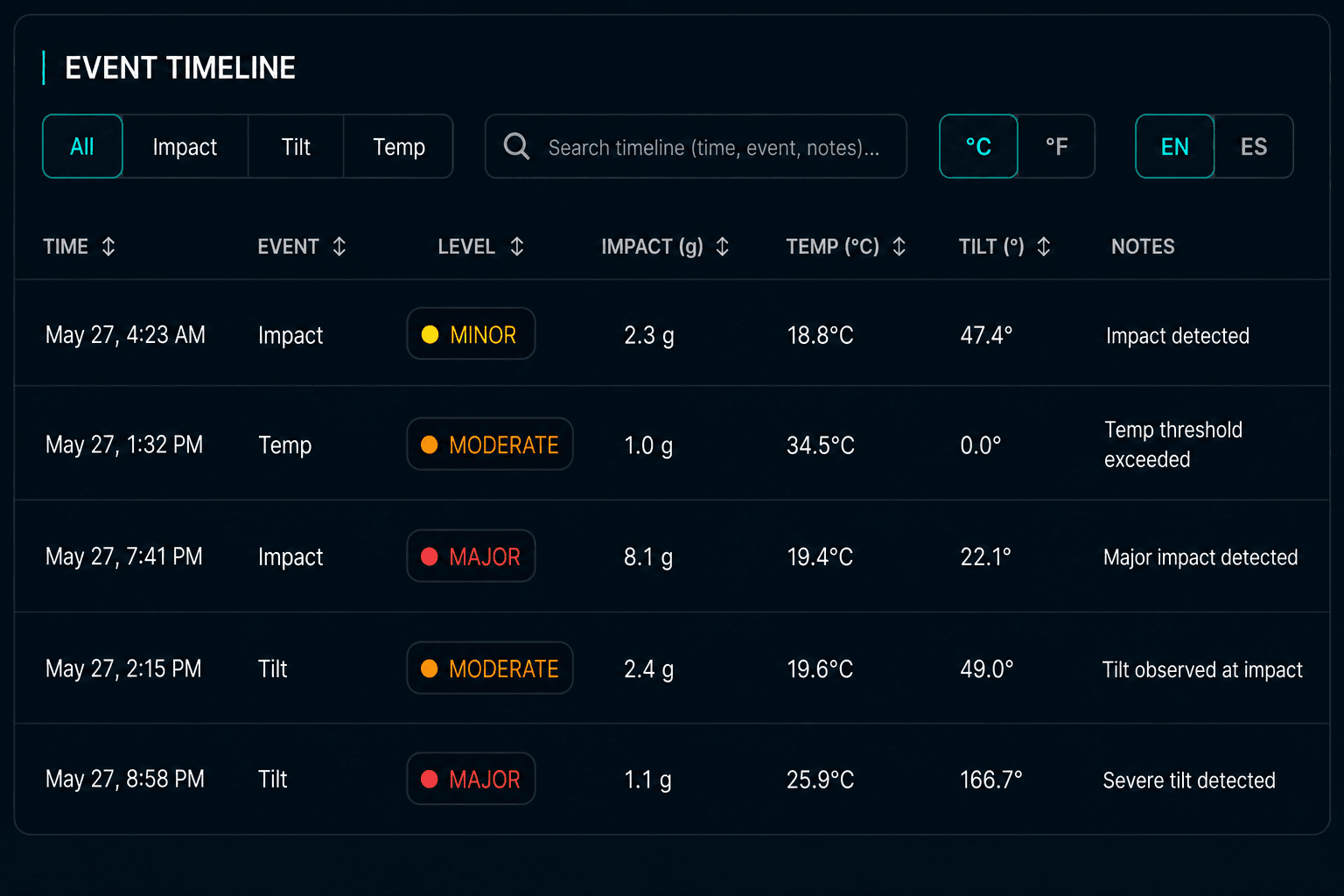Click the MINOR level badge
This screenshot has width=1344, height=896.
(471, 333)
